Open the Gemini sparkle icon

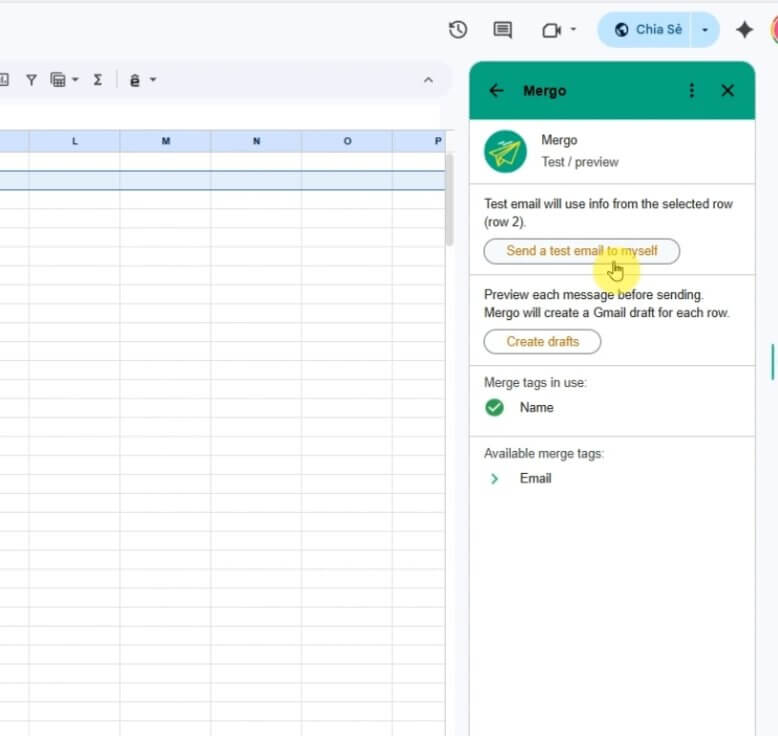point(744,30)
